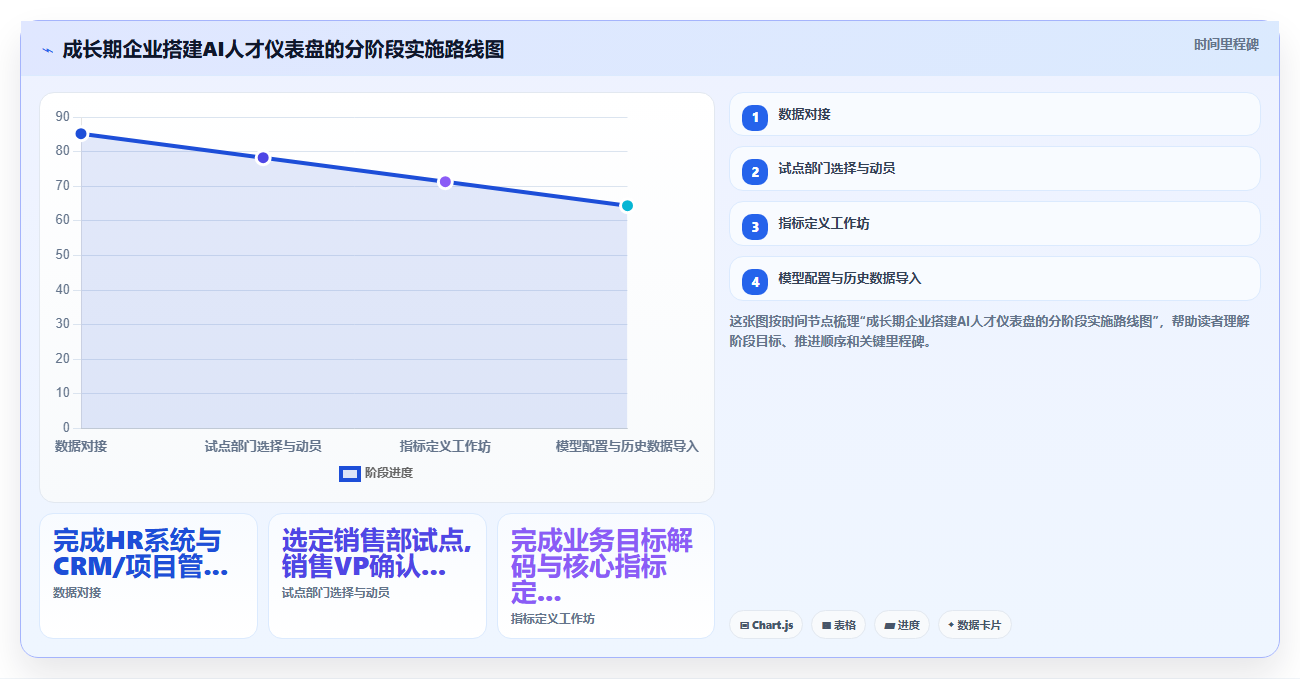Open the 完成HR系统与CRM/项目管… card

(x=148, y=576)
